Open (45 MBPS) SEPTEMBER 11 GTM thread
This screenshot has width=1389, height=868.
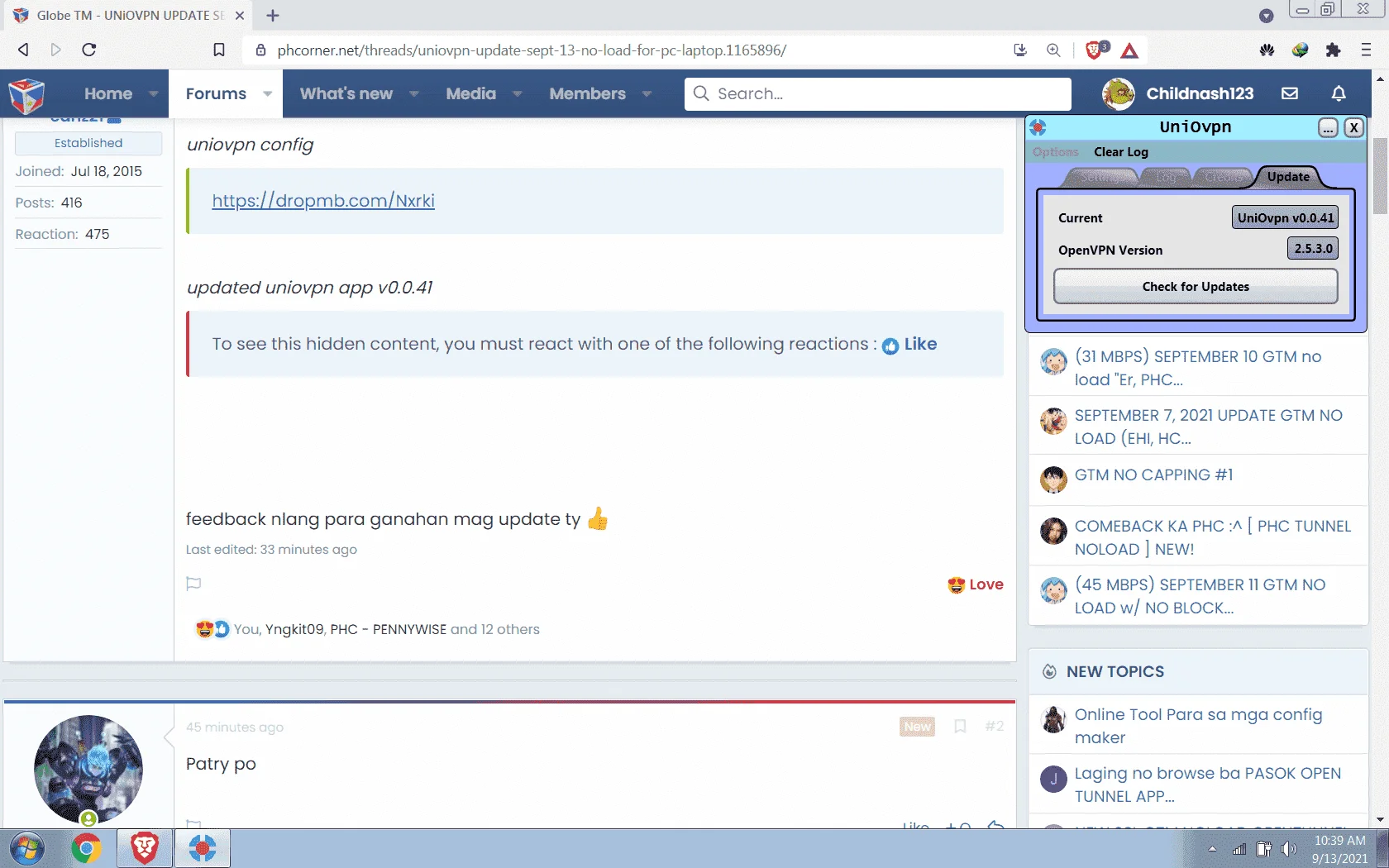(1200, 596)
